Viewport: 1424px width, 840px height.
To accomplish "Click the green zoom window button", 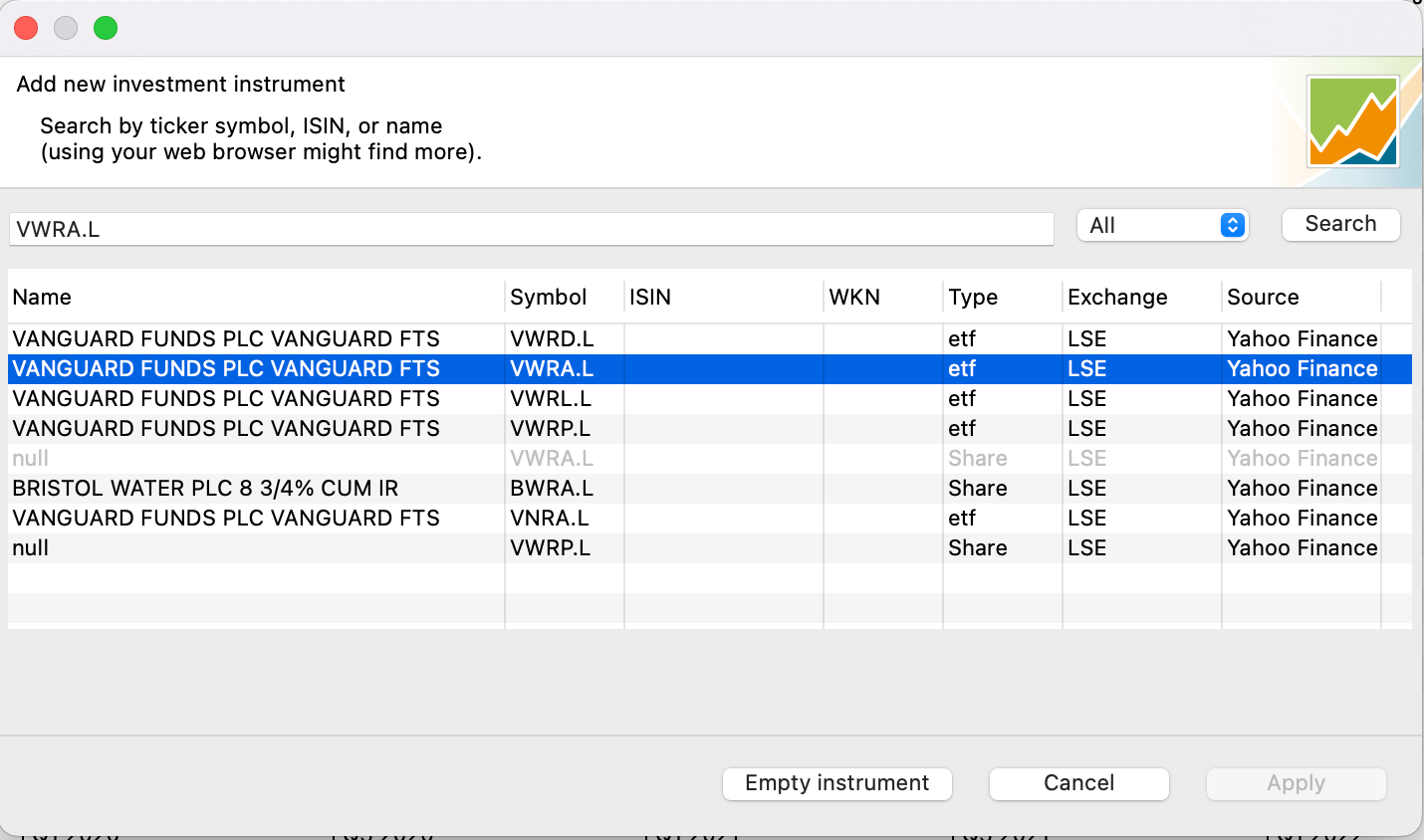I will coord(106,28).
